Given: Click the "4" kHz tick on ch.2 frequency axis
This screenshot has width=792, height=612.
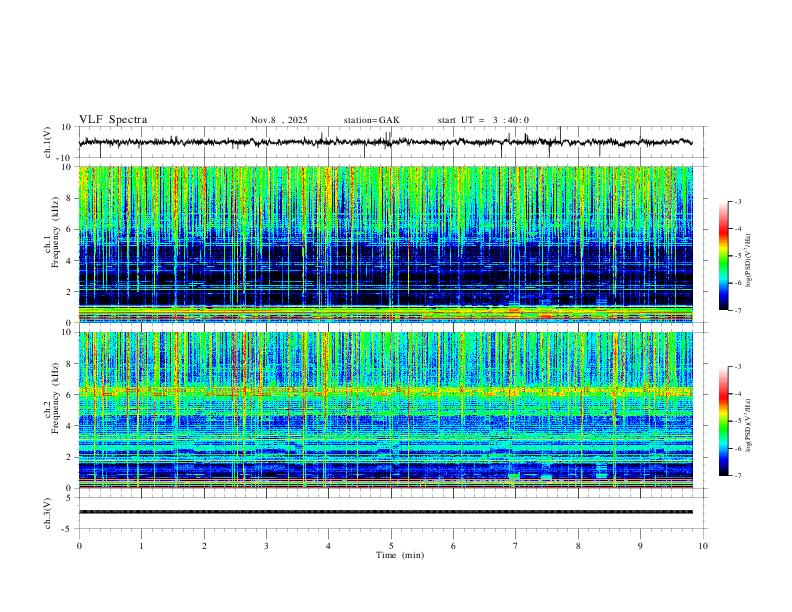Looking at the screenshot, I should (x=70, y=426).
